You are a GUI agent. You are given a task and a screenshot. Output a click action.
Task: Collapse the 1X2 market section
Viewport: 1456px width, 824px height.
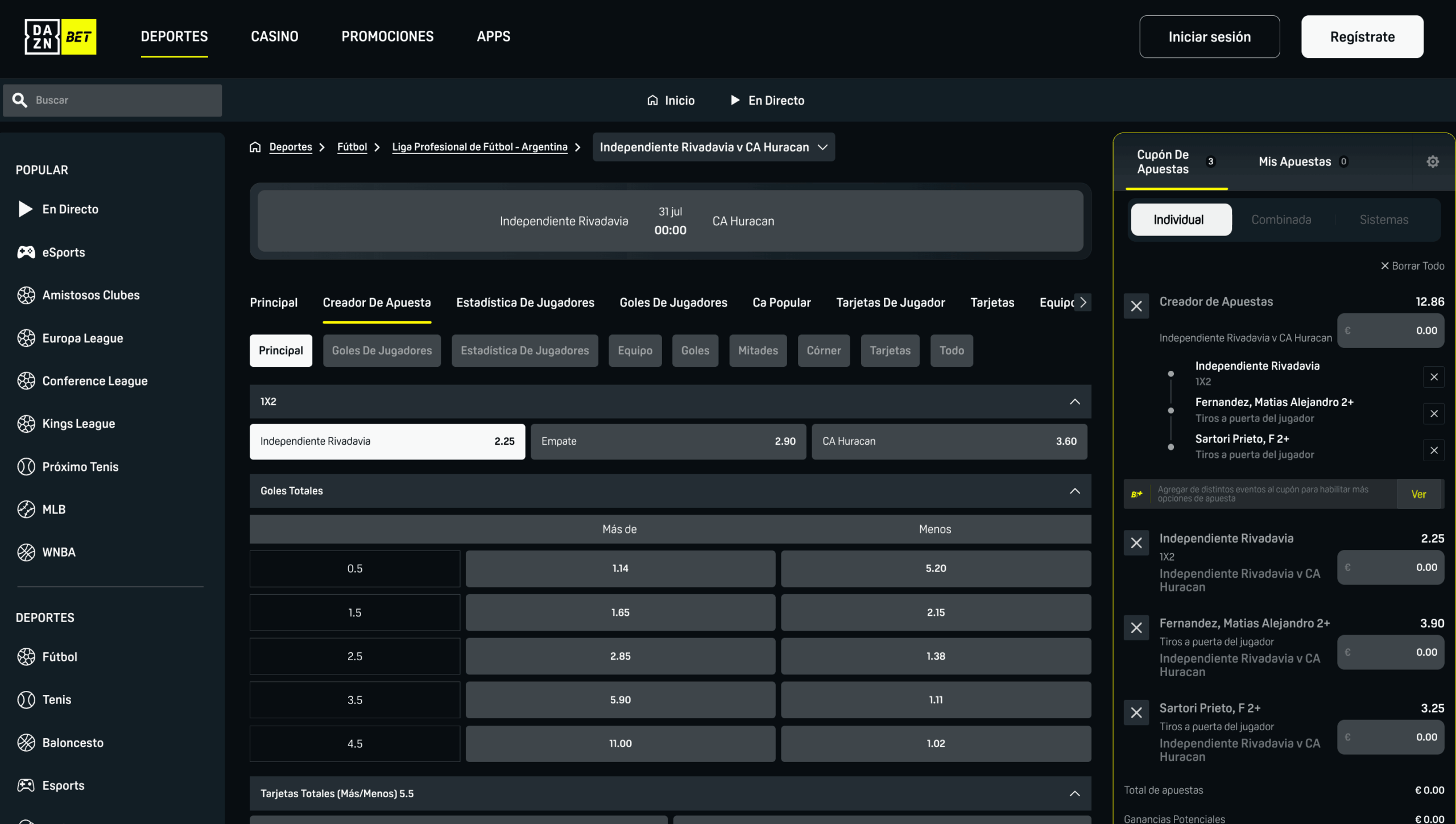1074,401
